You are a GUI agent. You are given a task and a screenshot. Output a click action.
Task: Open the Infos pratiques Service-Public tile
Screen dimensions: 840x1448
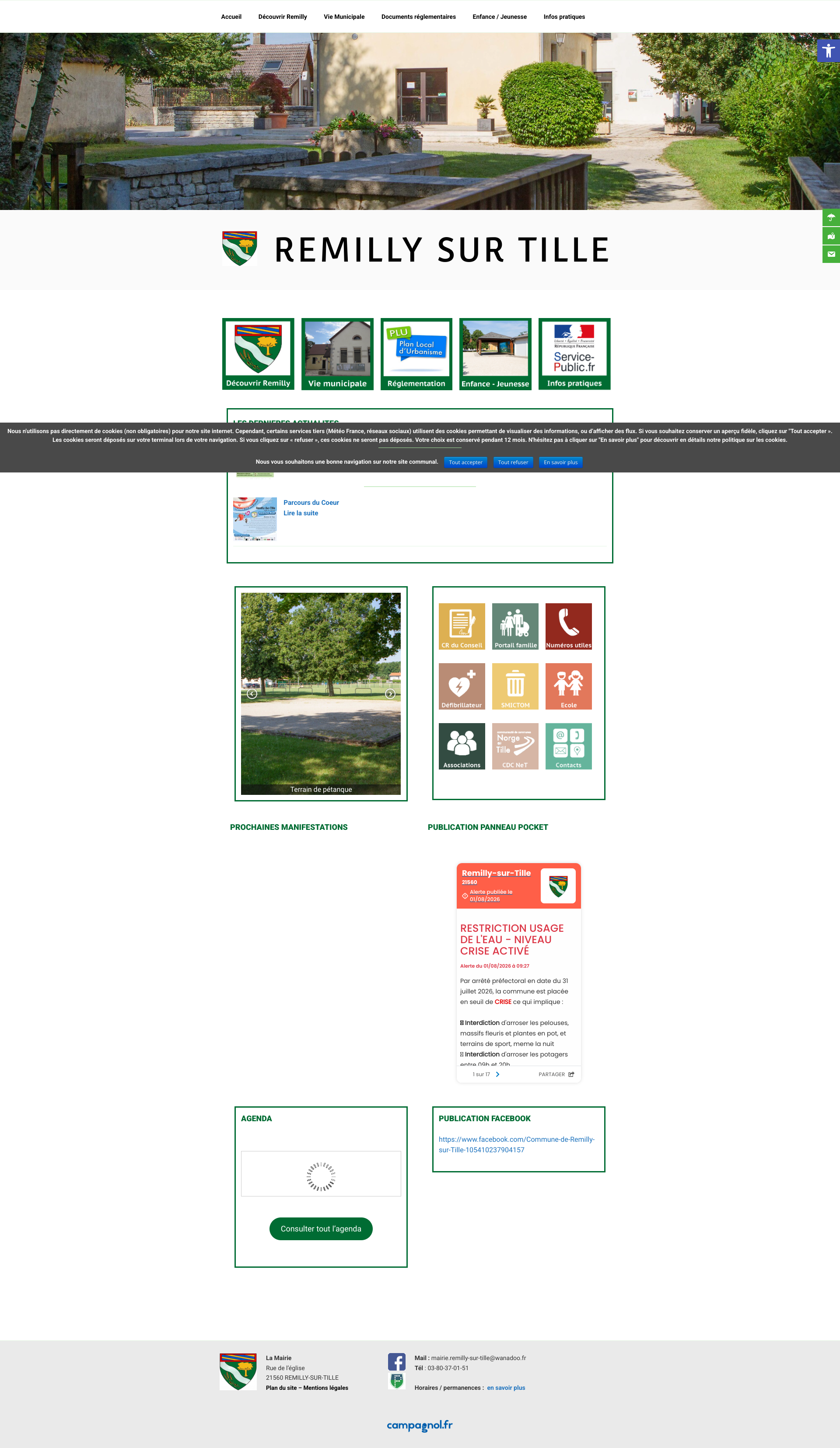574,353
